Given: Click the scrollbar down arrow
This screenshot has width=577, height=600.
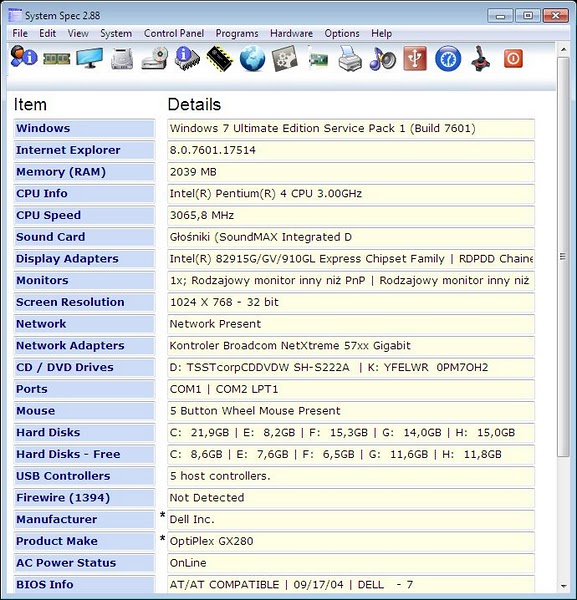Looking at the screenshot, I should click(x=563, y=586).
